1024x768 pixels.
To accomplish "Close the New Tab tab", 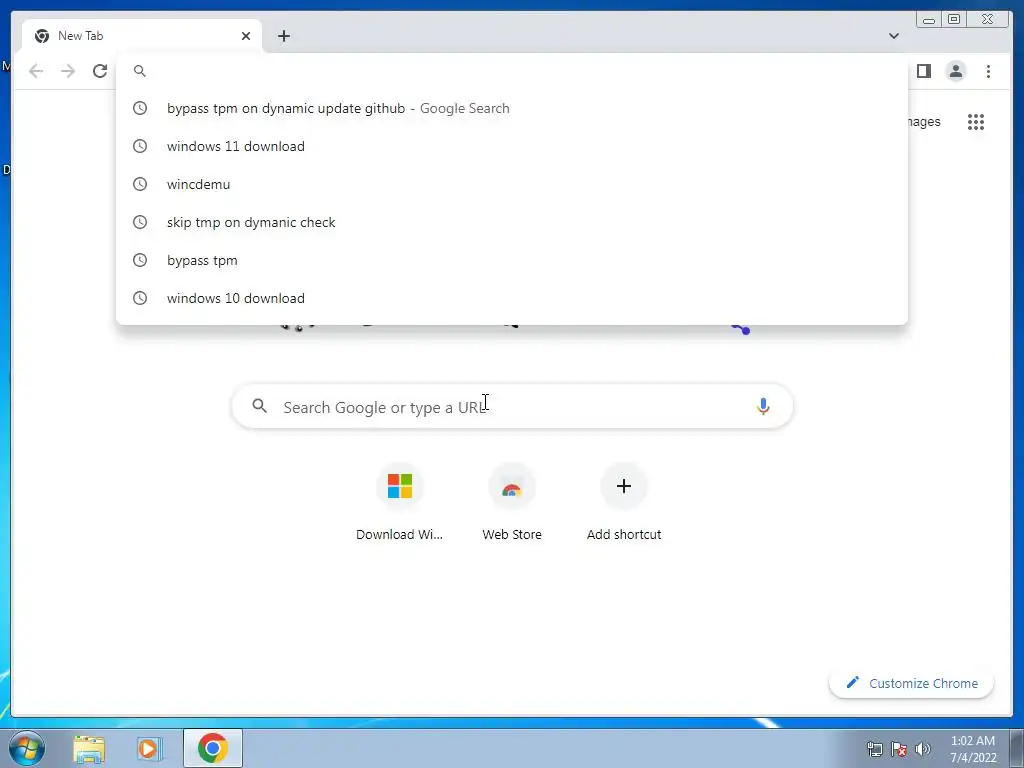I will (x=246, y=36).
